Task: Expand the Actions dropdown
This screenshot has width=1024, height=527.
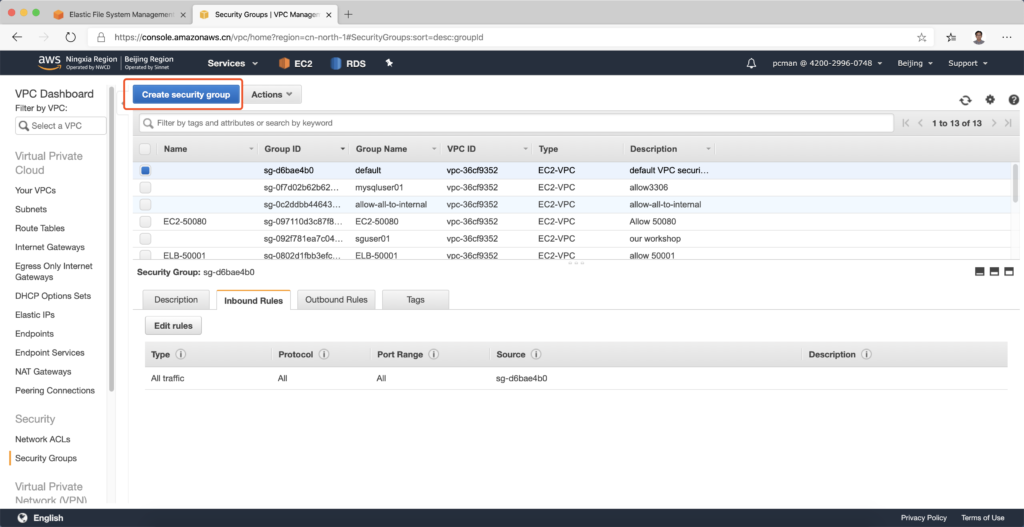Action: pyautogui.click(x=272, y=95)
